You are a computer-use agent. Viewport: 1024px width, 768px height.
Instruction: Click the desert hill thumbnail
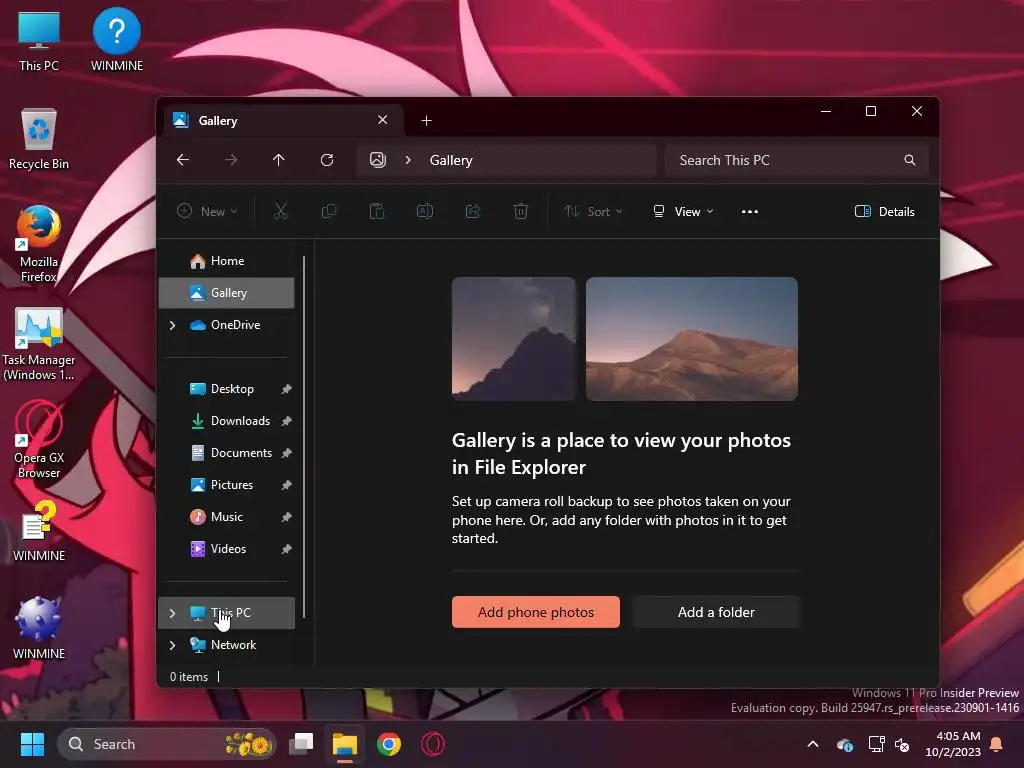pos(692,338)
